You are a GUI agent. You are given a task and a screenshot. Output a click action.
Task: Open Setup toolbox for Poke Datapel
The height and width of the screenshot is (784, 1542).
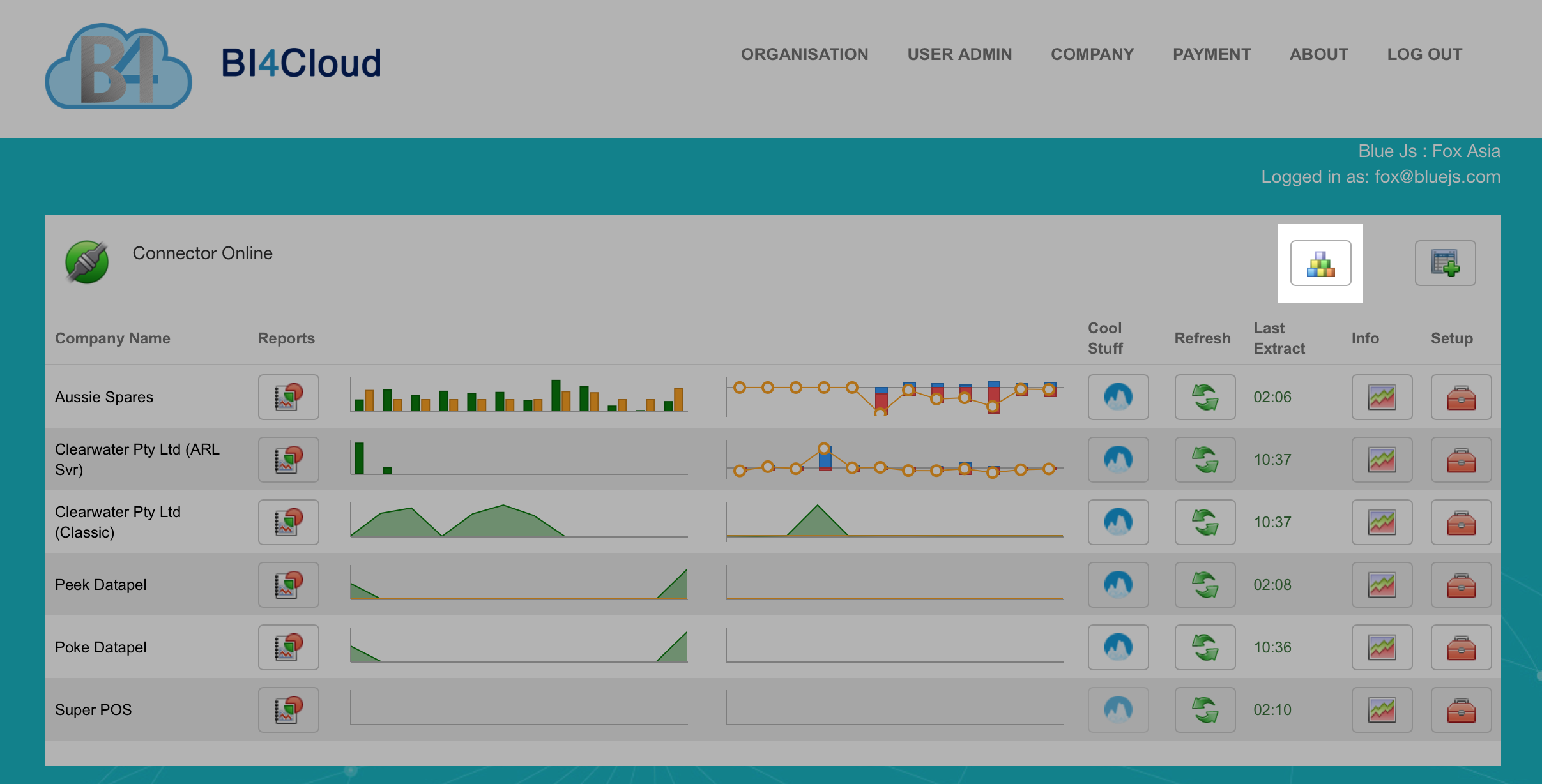pyautogui.click(x=1461, y=647)
